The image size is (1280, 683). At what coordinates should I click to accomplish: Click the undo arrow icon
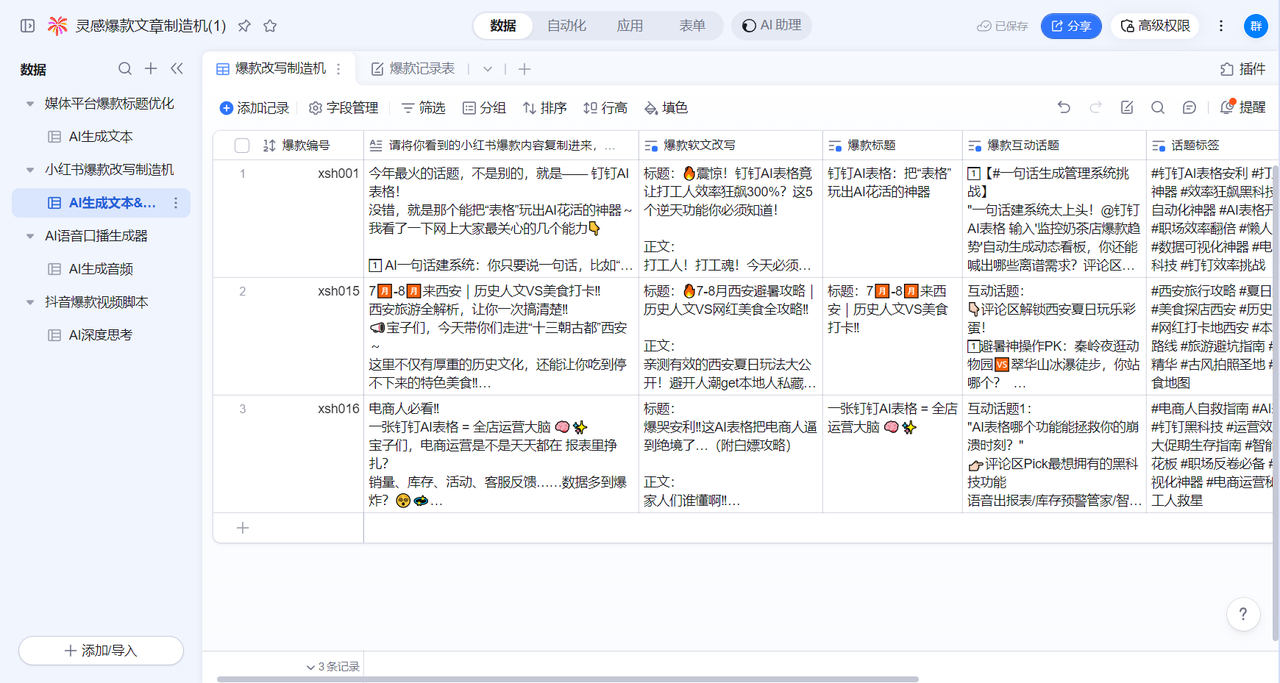tap(1064, 108)
